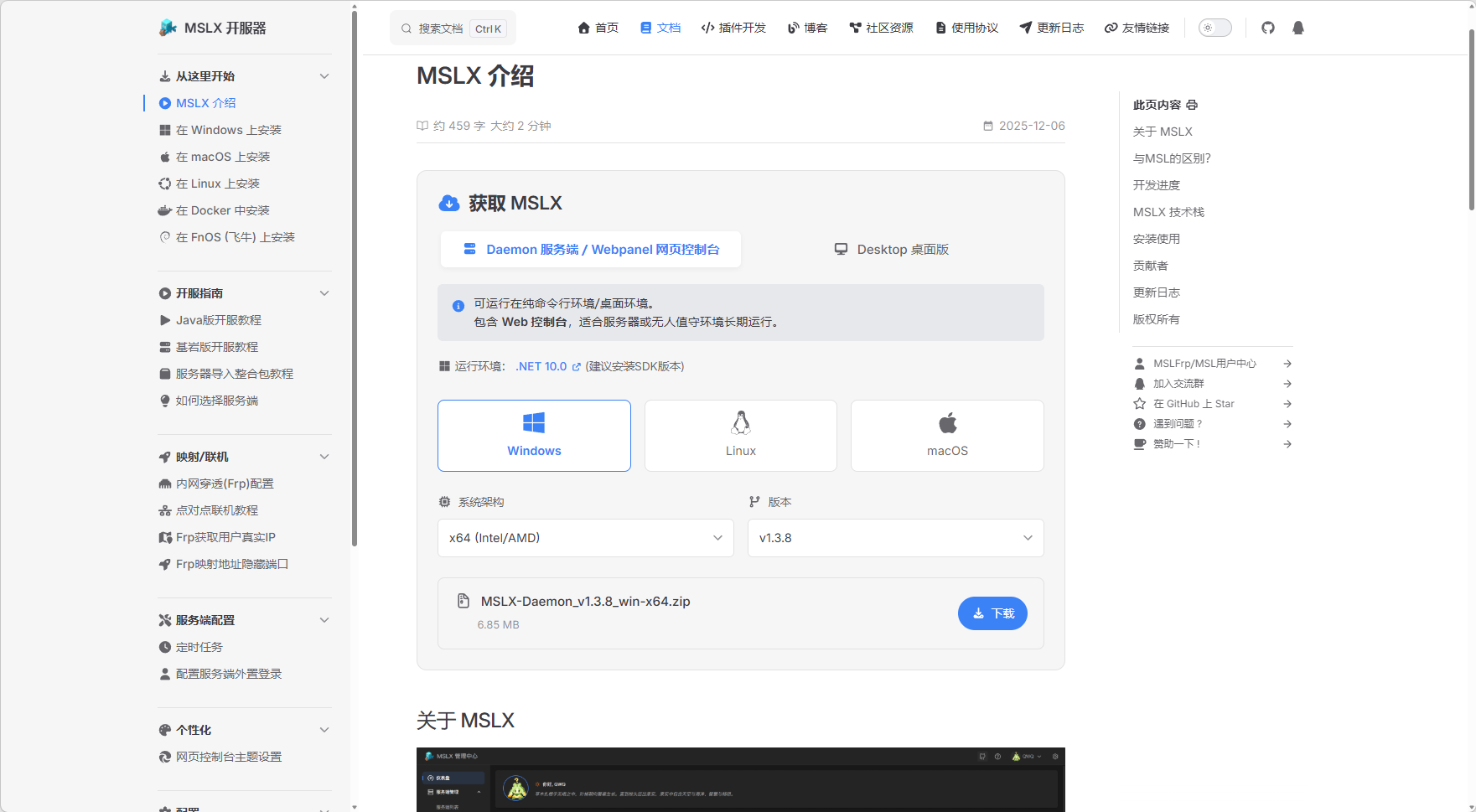Open the 系统架构 x64 dropdown
Image resolution: width=1476 pixels, height=812 pixels.
click(x=586, y=538)
